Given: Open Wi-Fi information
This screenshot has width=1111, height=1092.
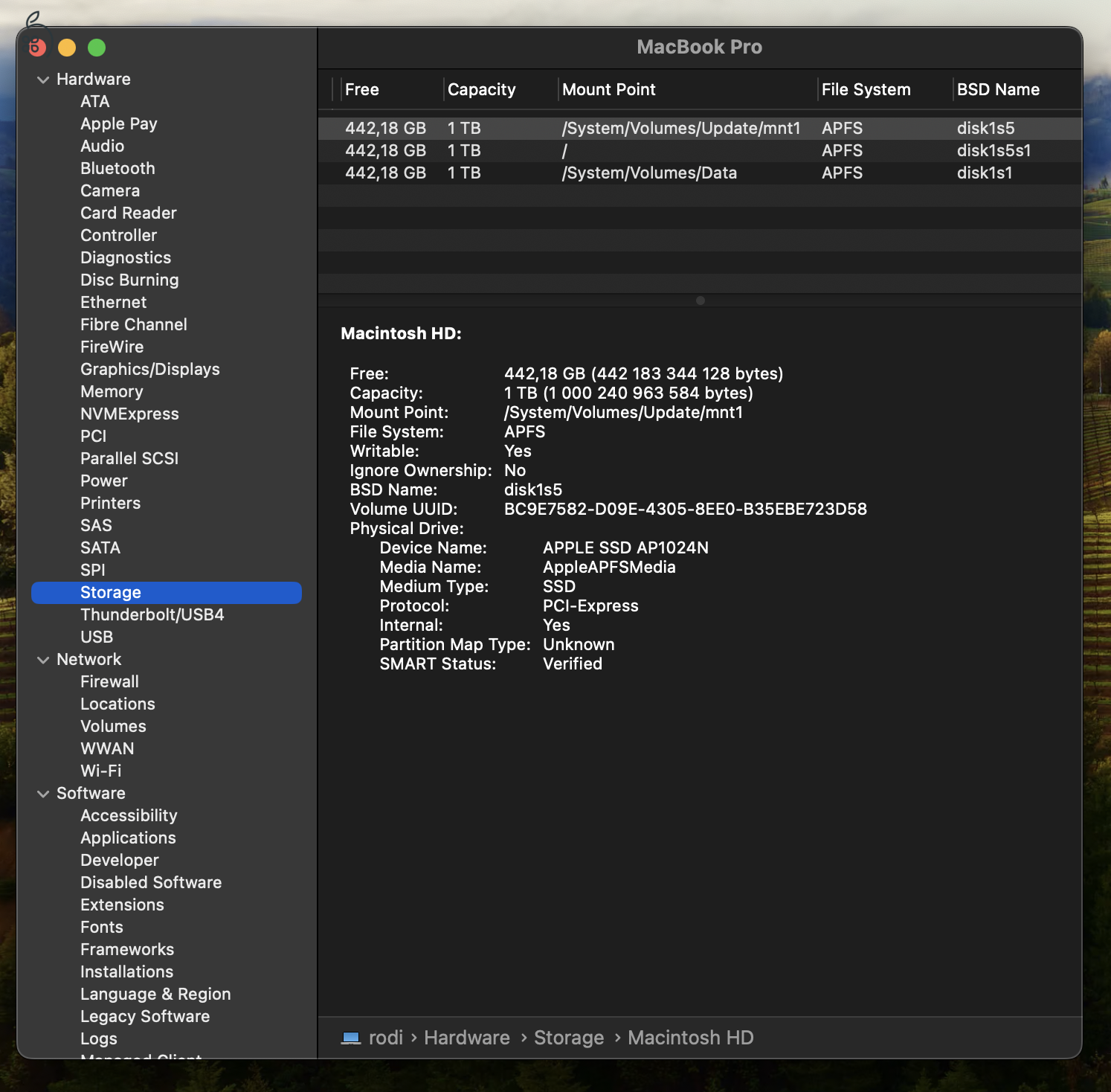Looking at the screenshot, I should click(x=100, y=771).
